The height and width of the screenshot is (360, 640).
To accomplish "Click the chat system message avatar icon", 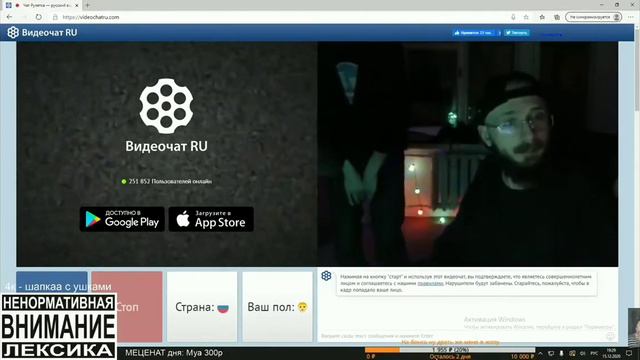I will coord(326,276).
